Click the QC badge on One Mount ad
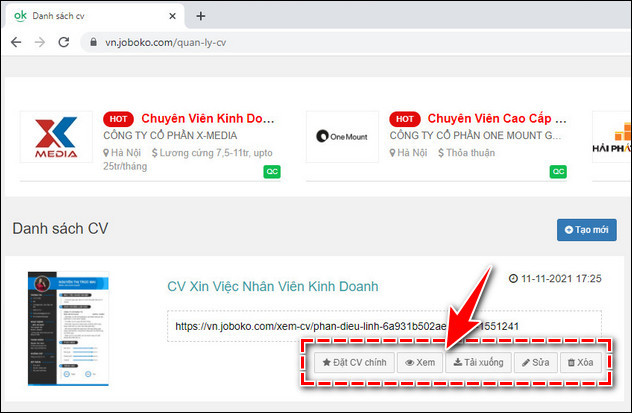 558,172
